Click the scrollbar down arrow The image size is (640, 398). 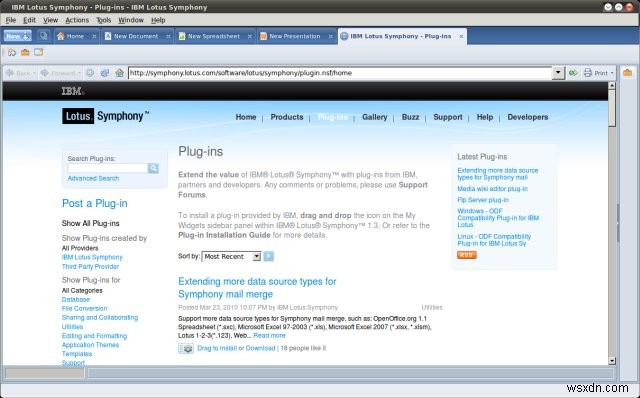(611, 361)
